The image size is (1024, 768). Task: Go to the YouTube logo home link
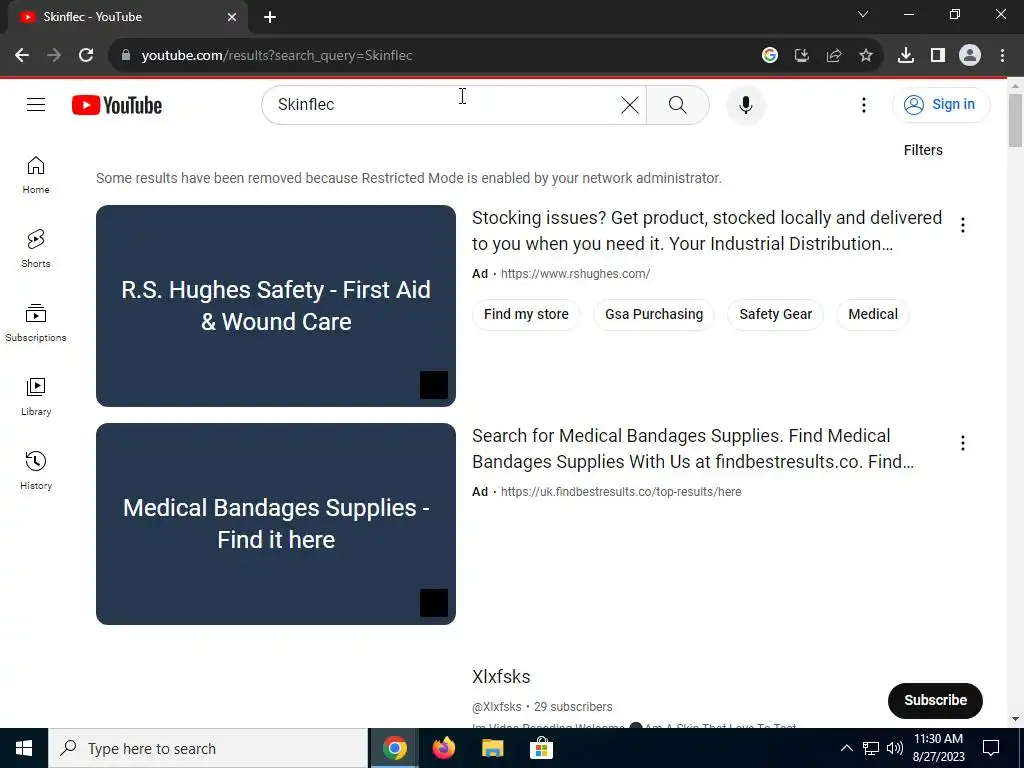coord(117,105)
